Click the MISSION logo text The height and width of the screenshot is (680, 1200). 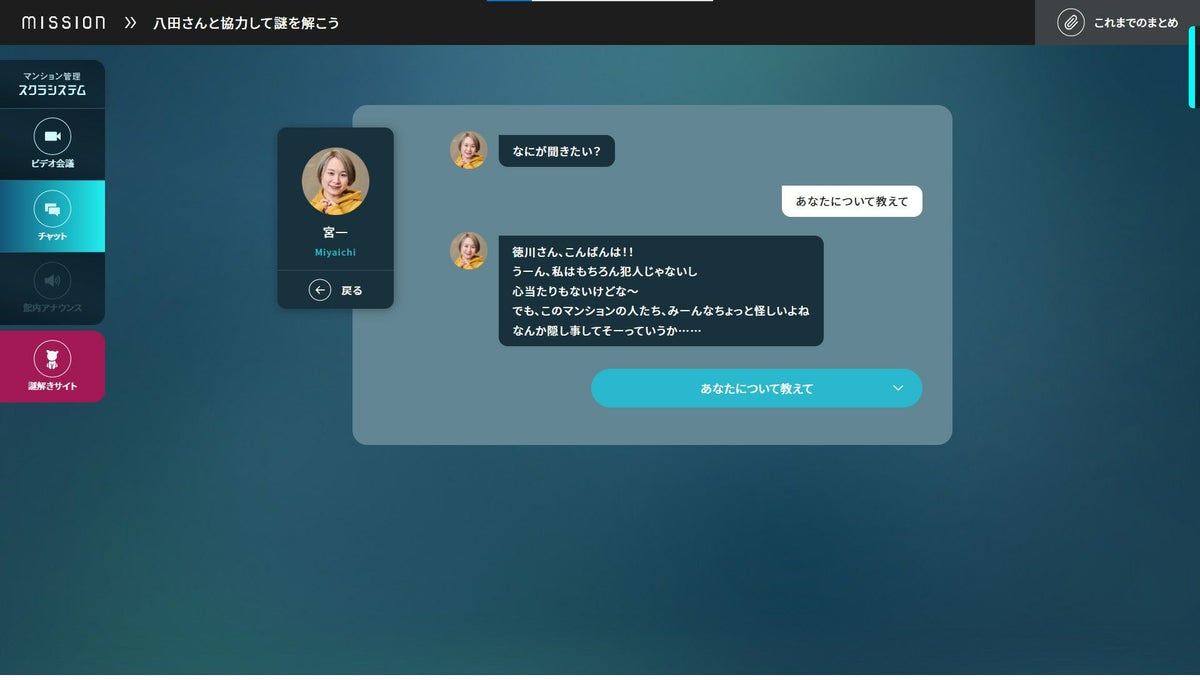[x=63, y=22]
